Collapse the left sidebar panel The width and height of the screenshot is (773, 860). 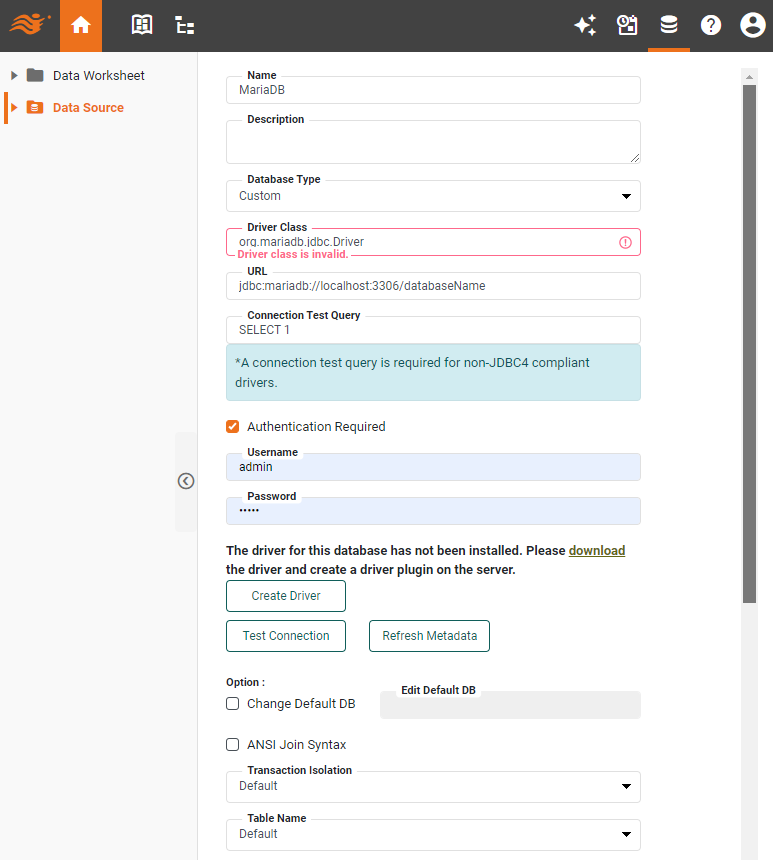(x=186, y=481)
